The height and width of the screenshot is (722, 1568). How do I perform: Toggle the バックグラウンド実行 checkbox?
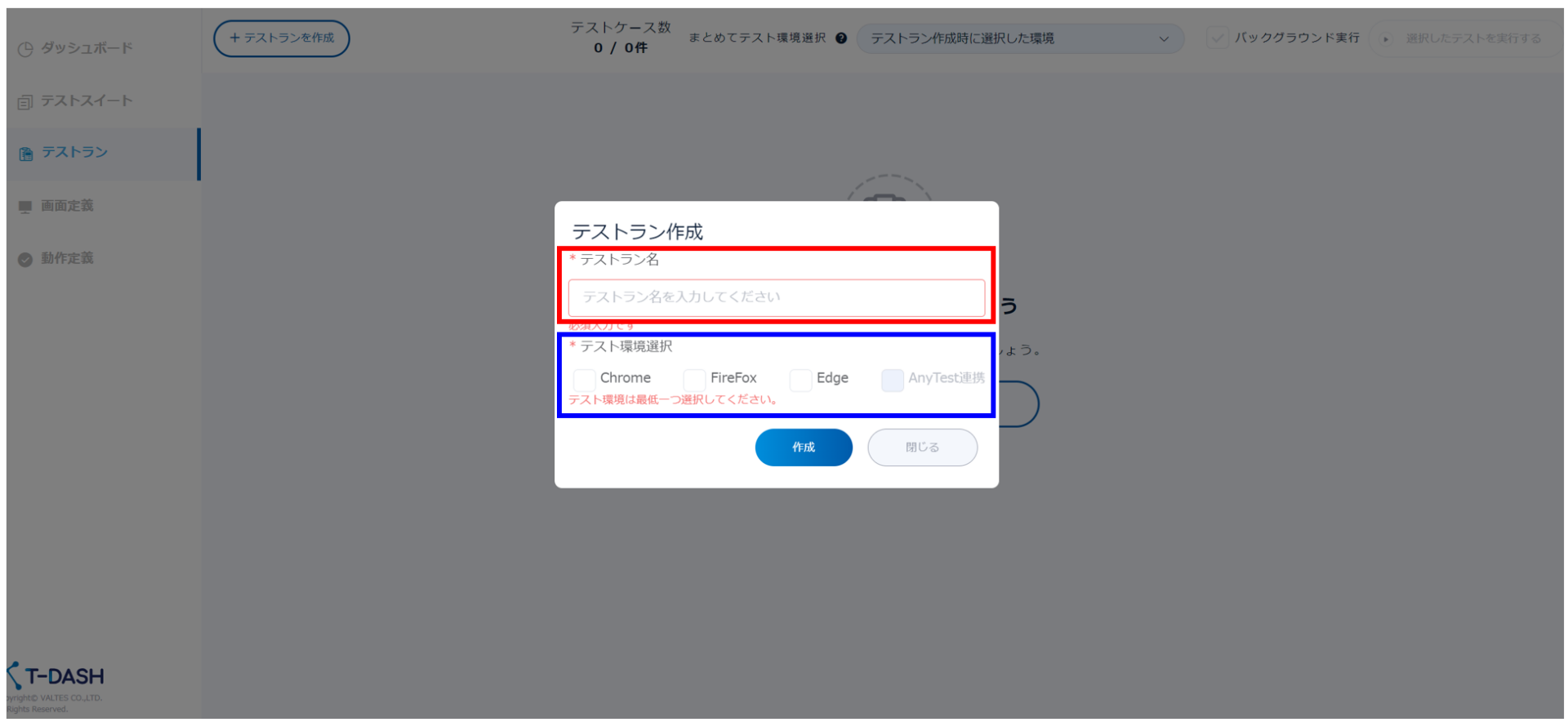click(1218, 38)
